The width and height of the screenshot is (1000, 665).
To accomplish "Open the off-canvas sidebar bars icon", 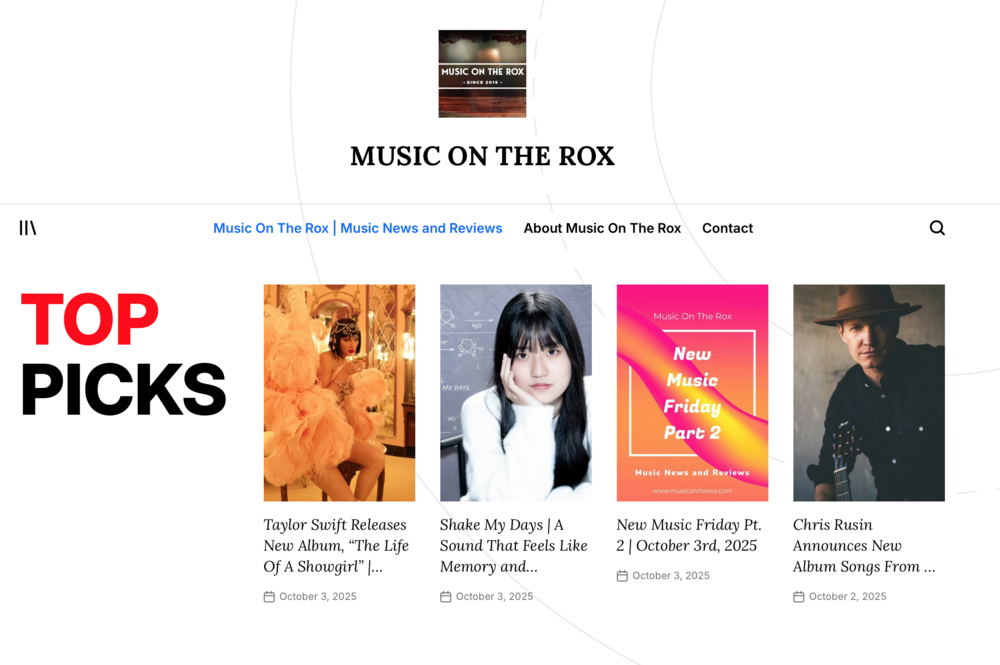I will tap(27, 228).
